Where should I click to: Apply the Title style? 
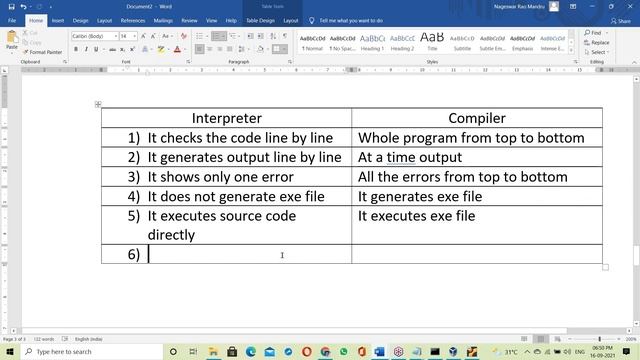click(432, 42)
